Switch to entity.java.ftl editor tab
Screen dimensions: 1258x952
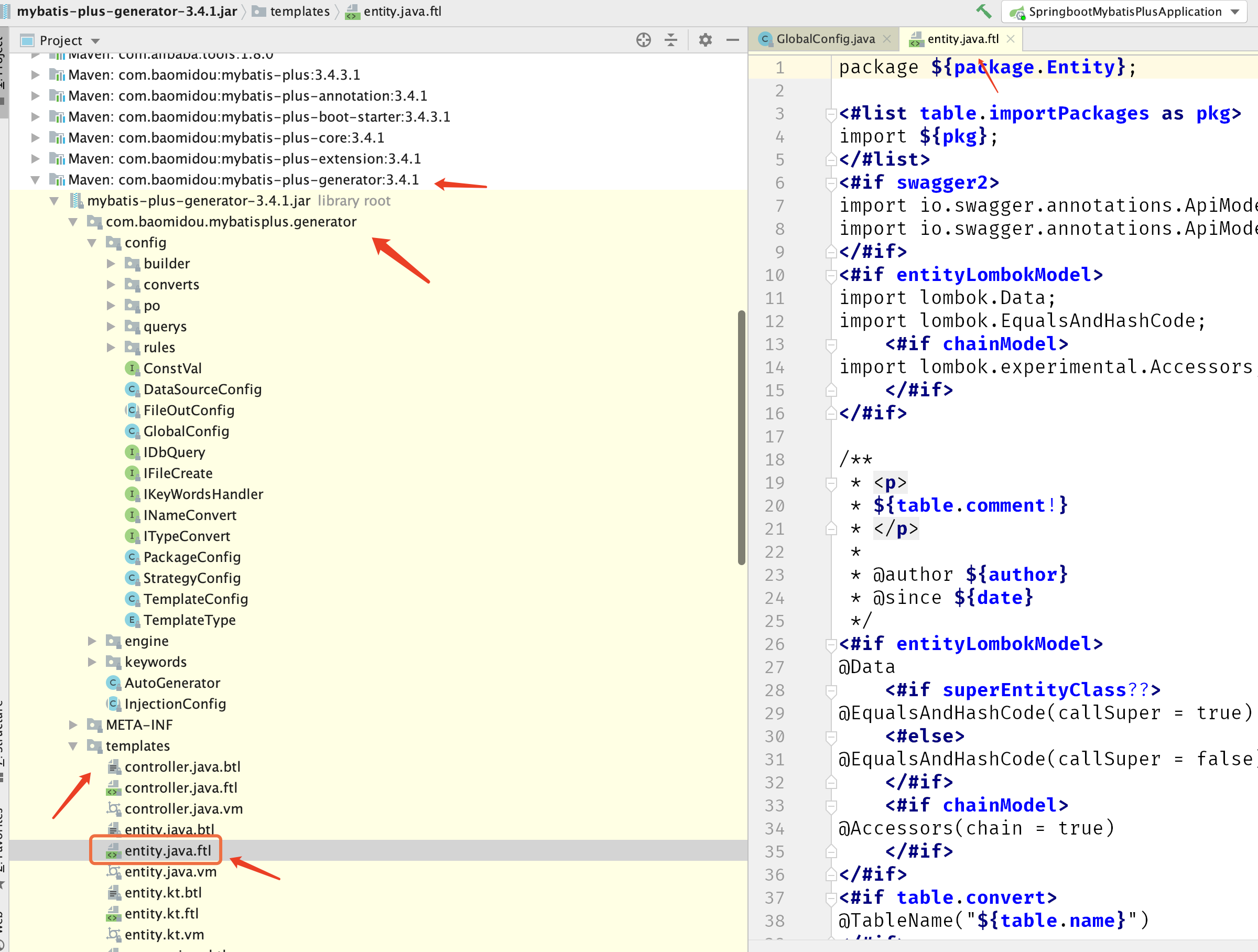(963, 39)
